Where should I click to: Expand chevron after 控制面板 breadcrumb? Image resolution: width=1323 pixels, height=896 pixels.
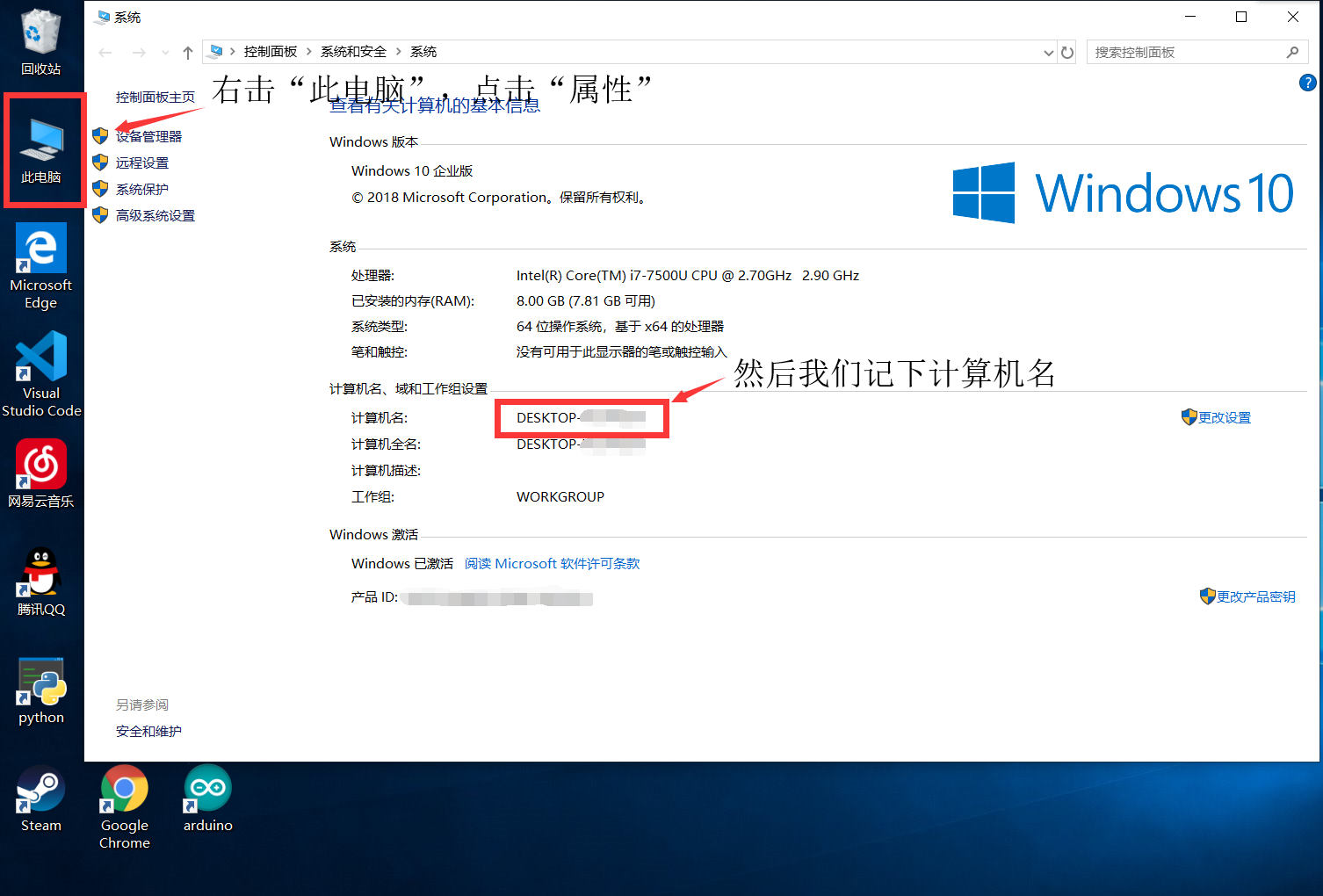[x=309, y=52]
